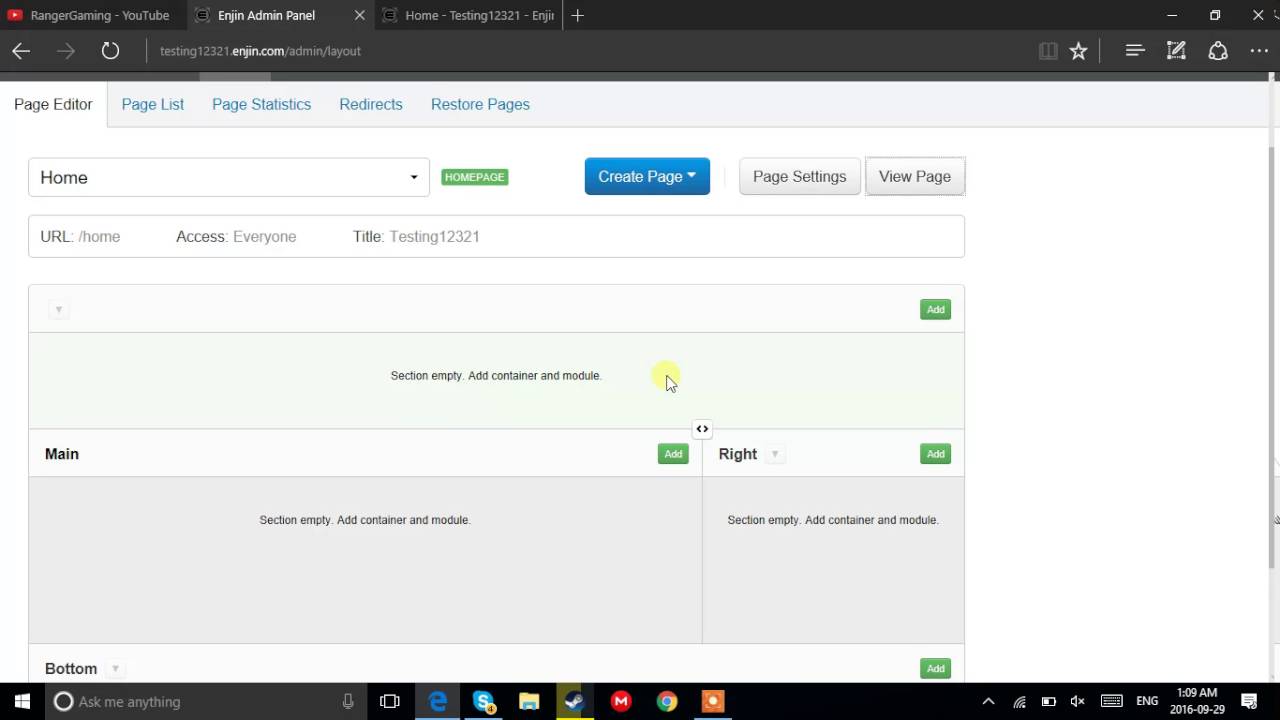Image resolution: width=1280 pixels, height=720 pixels.
Task: Open the orange recorder taskbar icon
Action: coord(713,701)
